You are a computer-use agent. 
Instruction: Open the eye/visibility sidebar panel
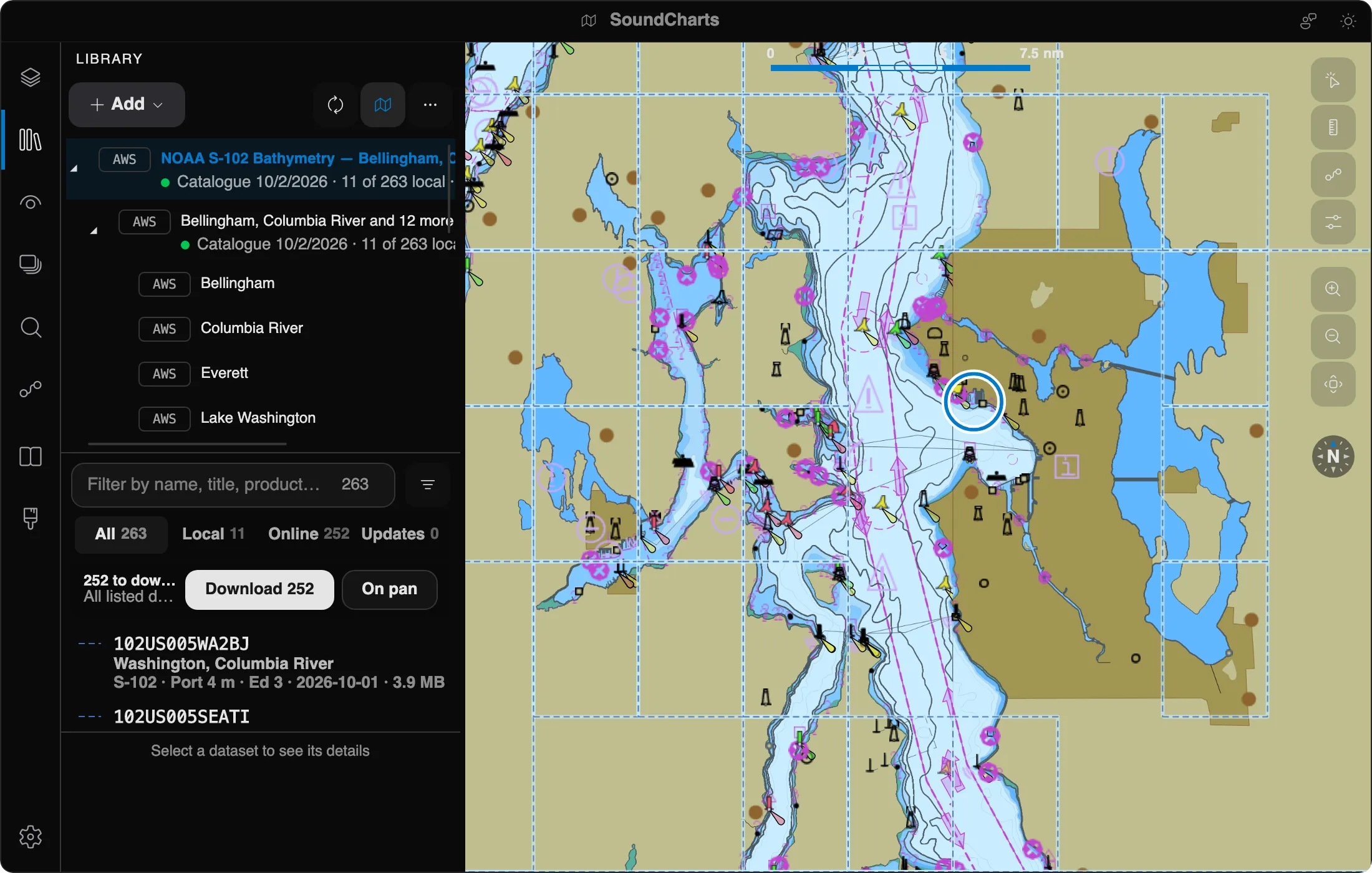[x=30, y=202]
